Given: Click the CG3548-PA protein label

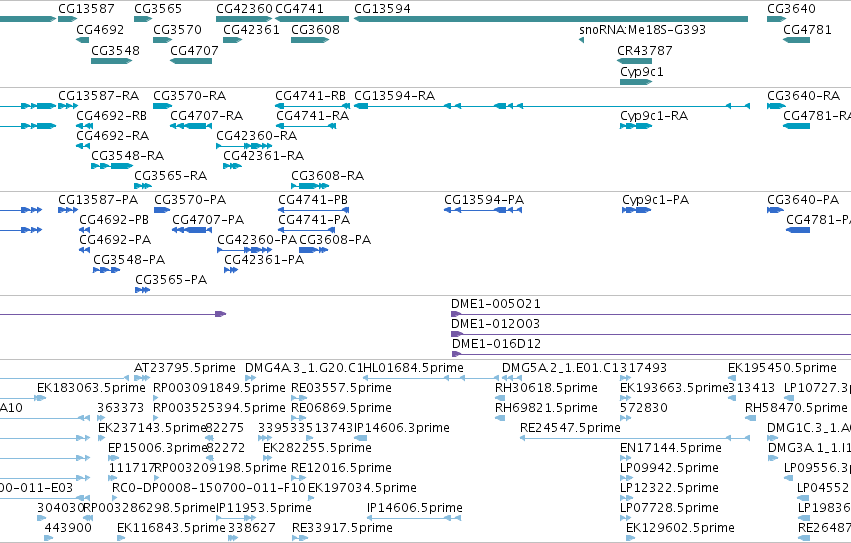Looking at the screenshot, I should point(129,260).
